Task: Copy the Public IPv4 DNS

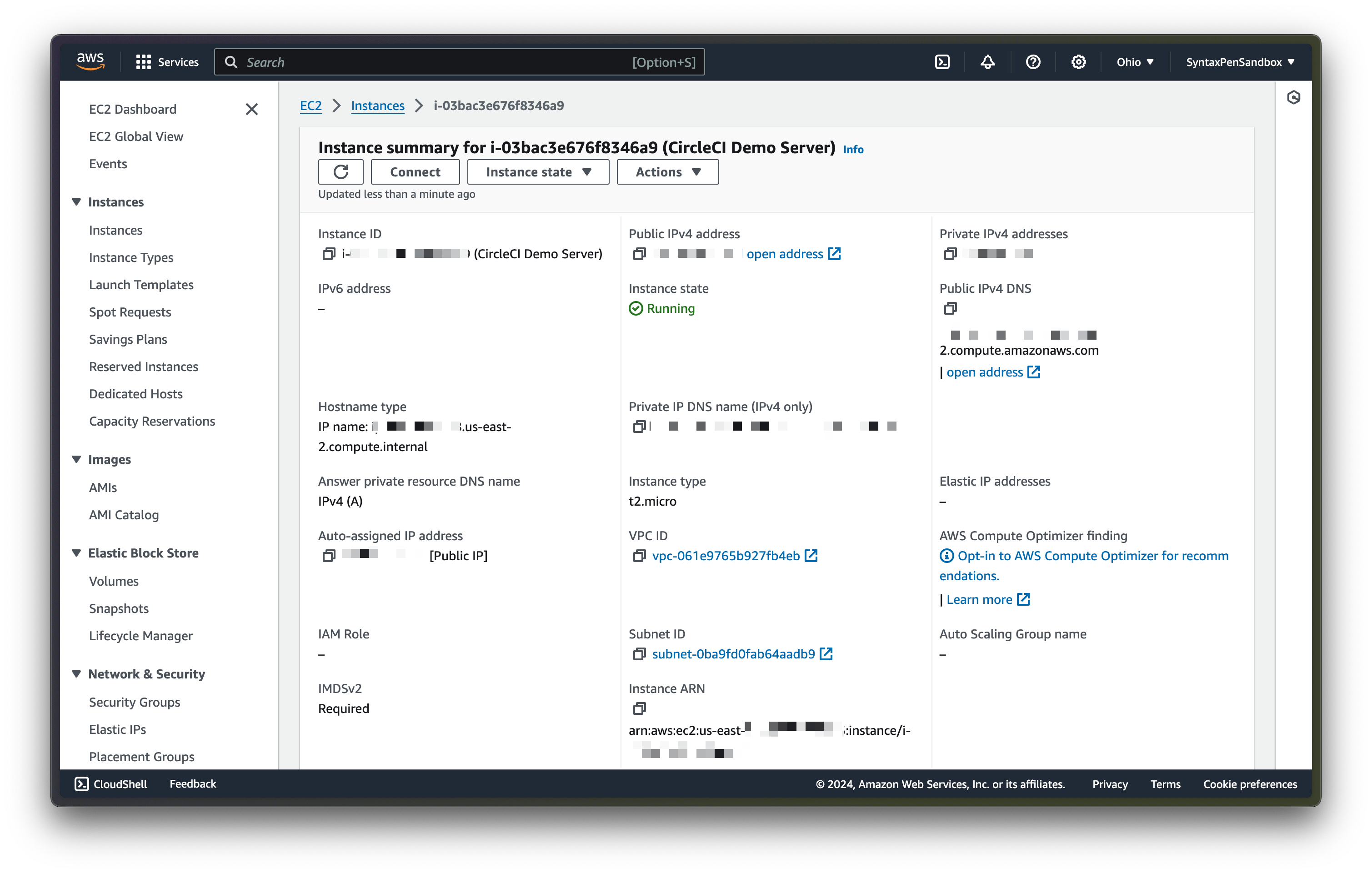Action: coord(951,308)
